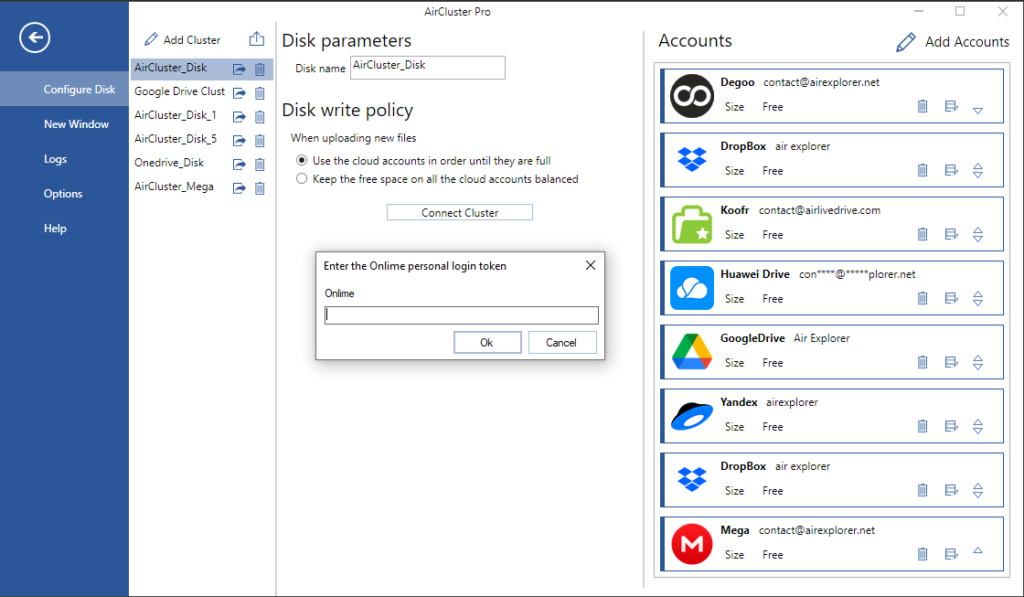Click the back arrow circle icon
The height and width of the screenshot is (597, 1024).
(35, 37)
